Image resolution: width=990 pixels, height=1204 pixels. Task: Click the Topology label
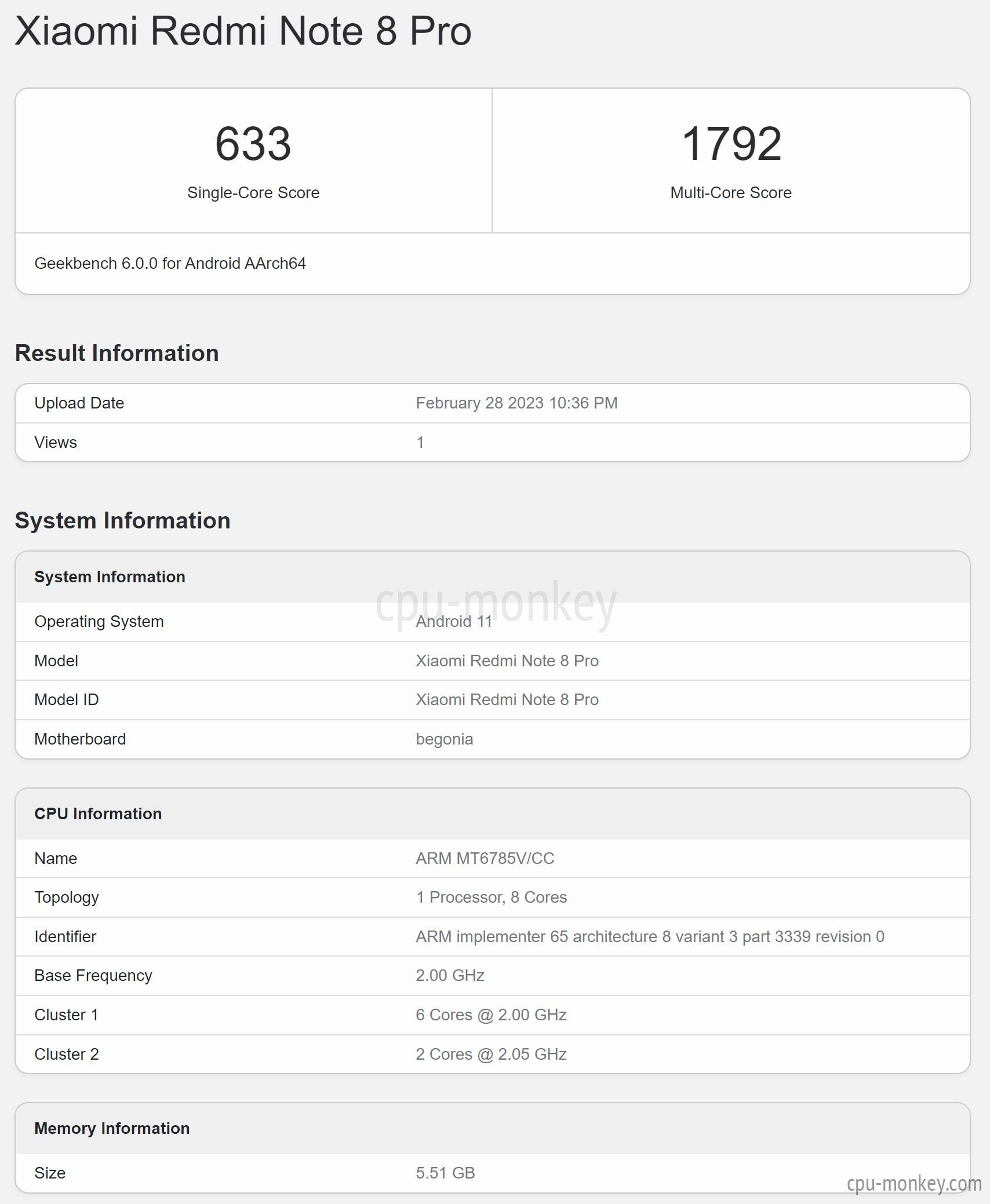pyautogui.click(x=67, y=897)
